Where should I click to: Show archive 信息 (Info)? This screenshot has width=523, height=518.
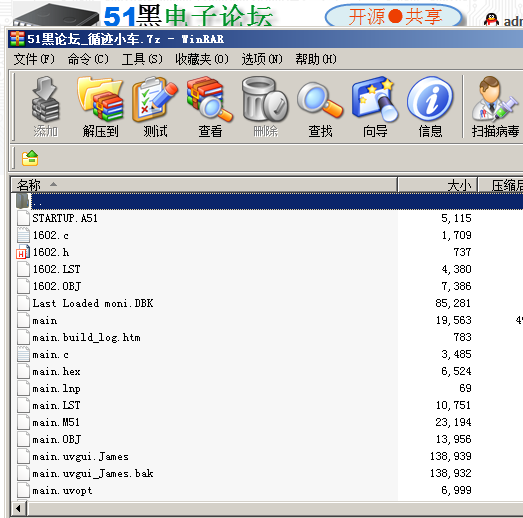(430, 107)
